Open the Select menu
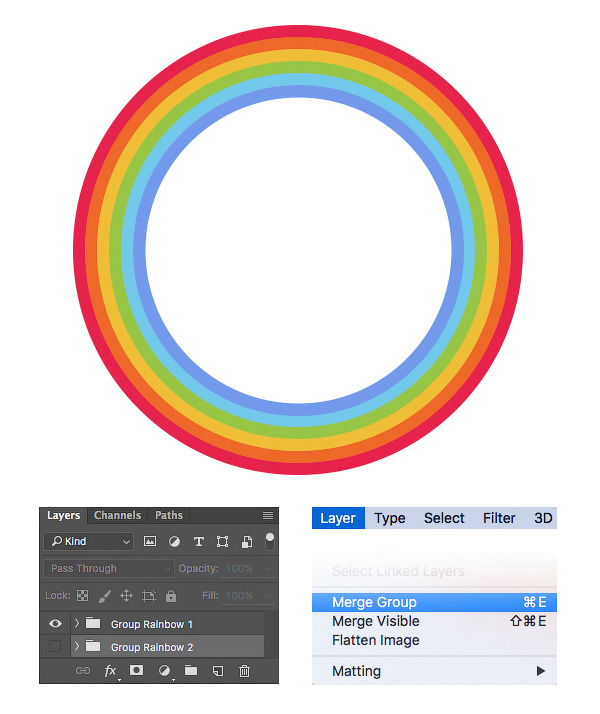 444,518
